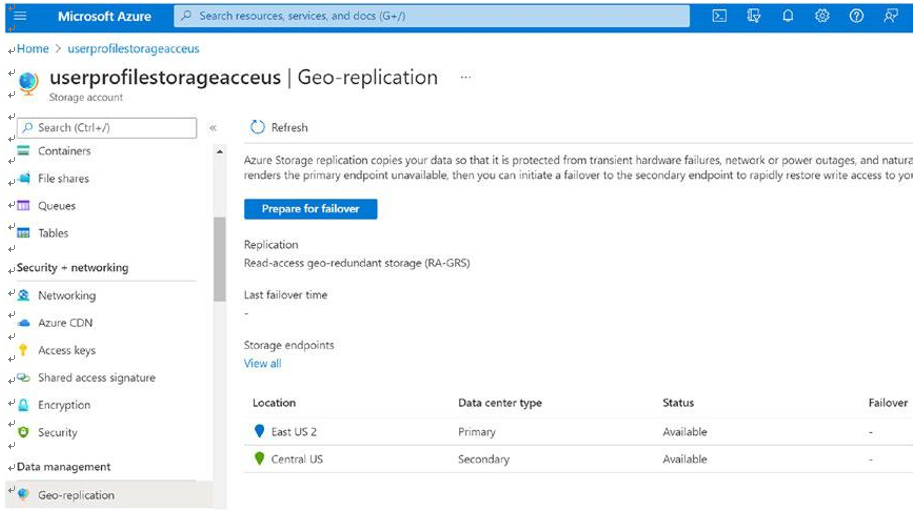Click Available status in Central US row

685,459
